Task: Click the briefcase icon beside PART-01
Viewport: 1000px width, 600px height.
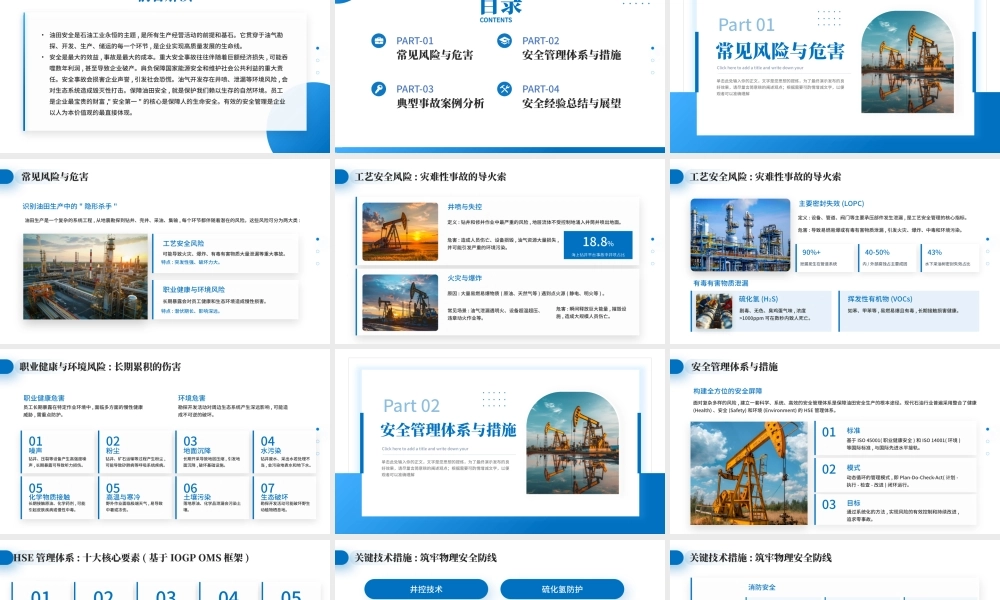Action: [379, 41]
